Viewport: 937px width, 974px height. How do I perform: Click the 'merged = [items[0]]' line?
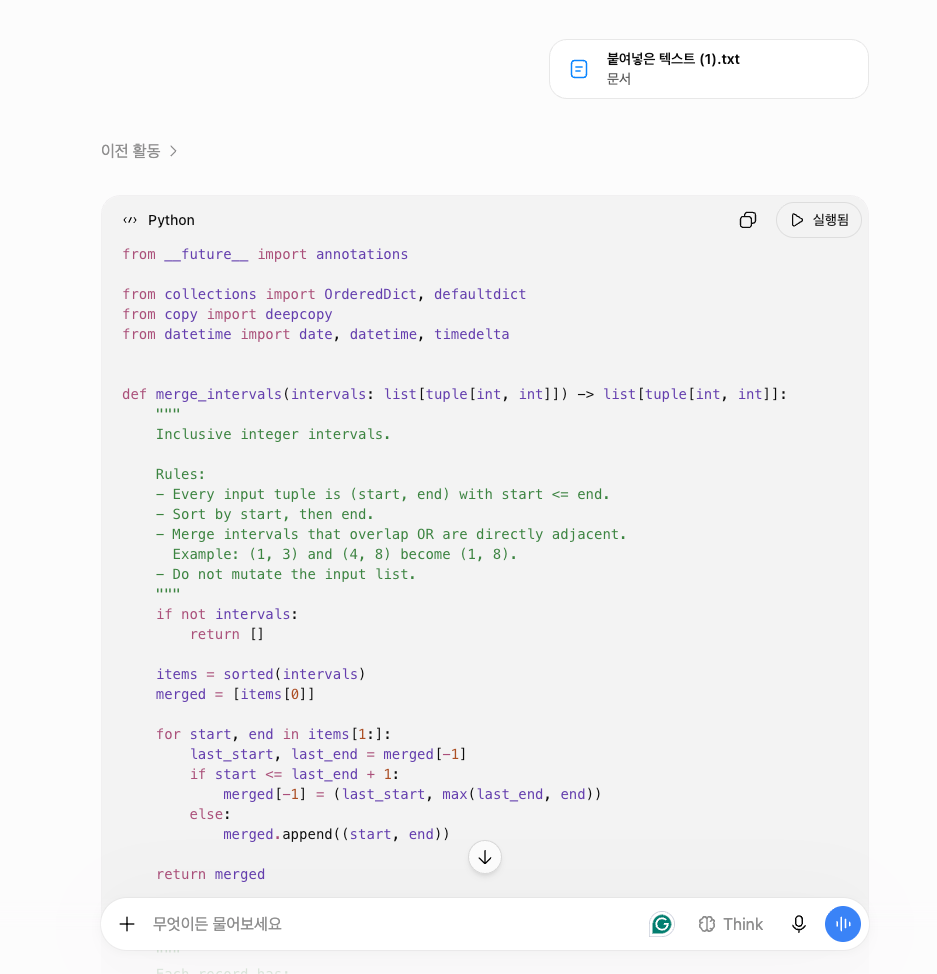(235, 694)
